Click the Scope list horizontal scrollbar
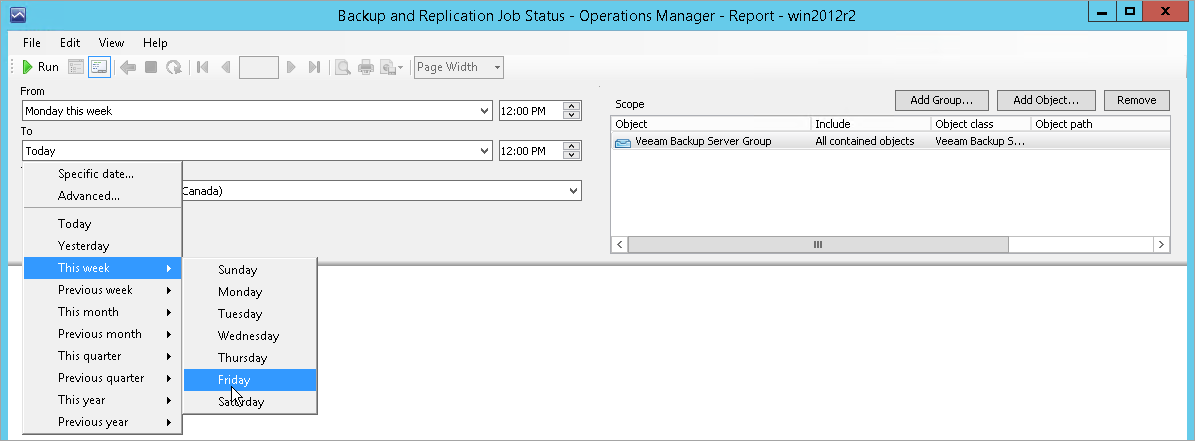 coord(817,244)
